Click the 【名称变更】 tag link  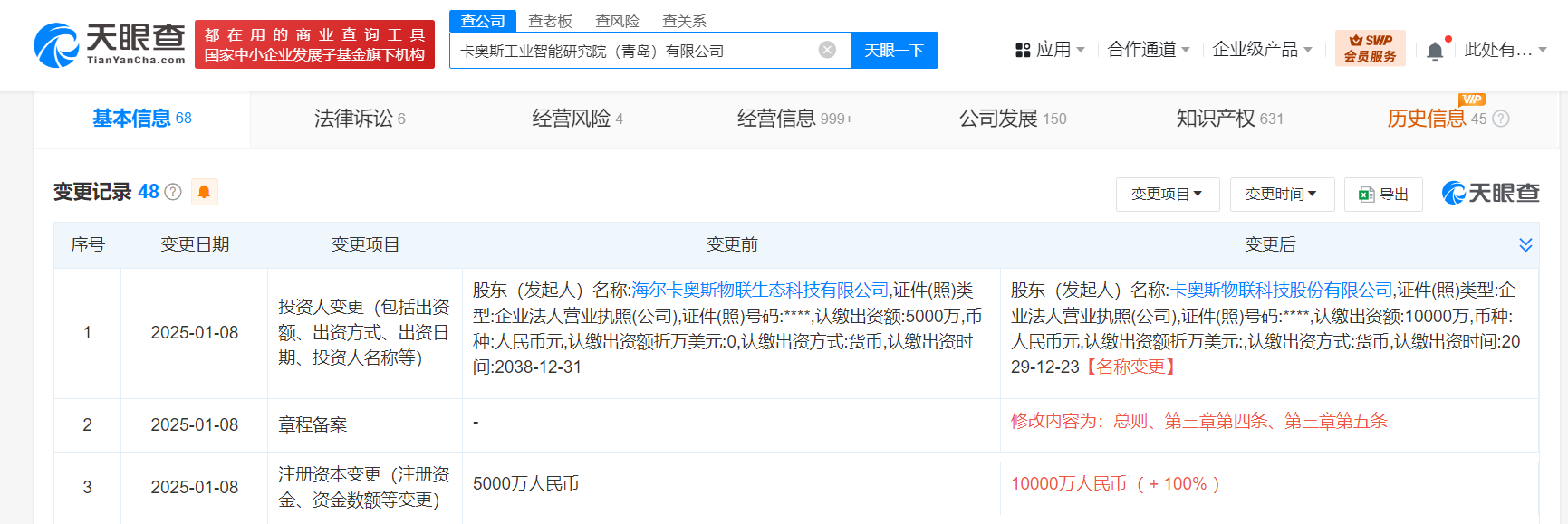pyautogui.click(x=1130, y=367)
